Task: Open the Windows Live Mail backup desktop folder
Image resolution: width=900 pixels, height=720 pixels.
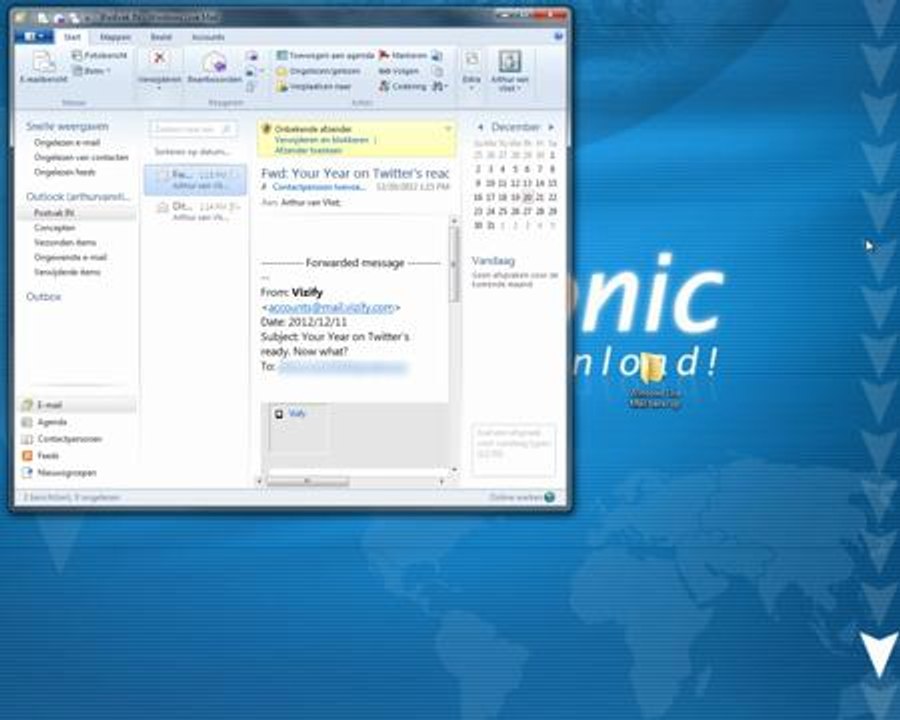Action: pos(654,380)
